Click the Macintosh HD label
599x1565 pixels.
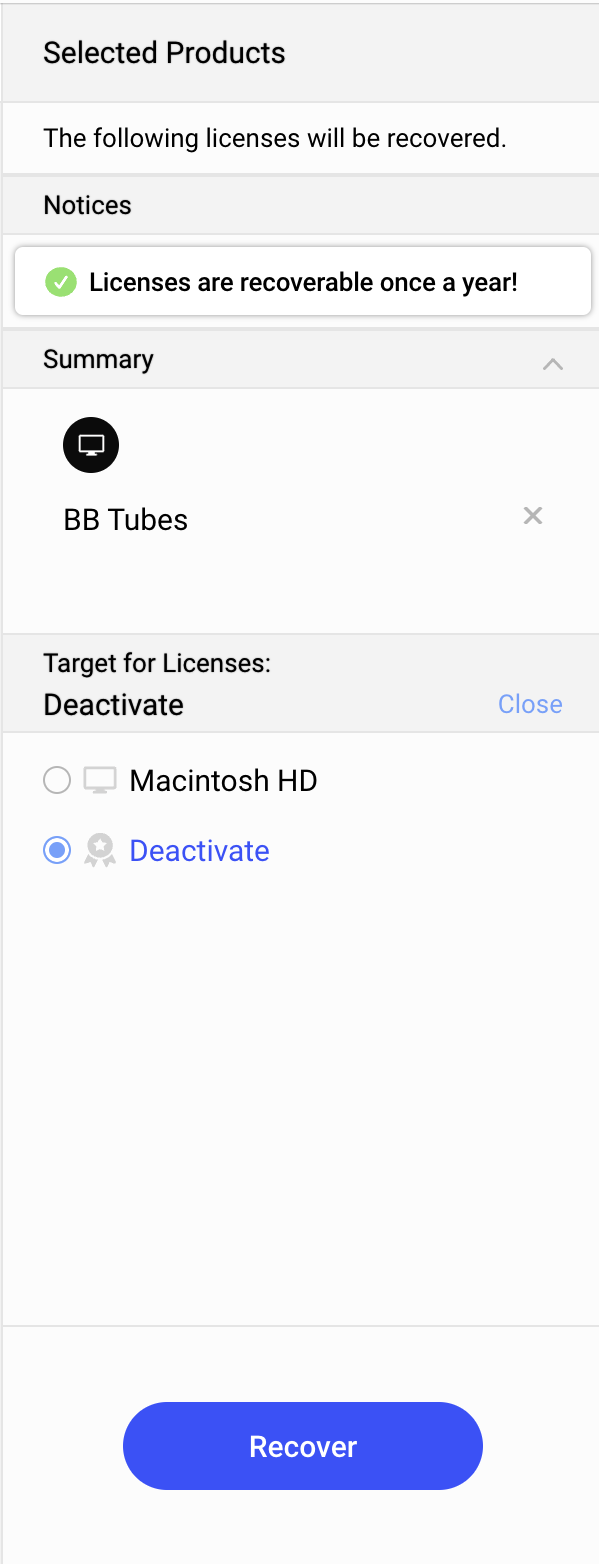224,780
